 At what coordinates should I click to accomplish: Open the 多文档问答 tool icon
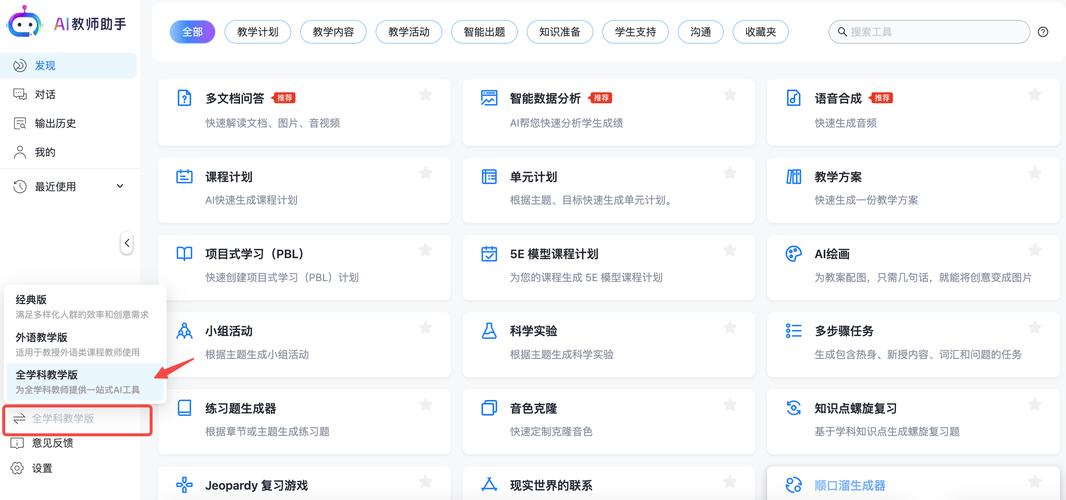[x=184, y=98]
